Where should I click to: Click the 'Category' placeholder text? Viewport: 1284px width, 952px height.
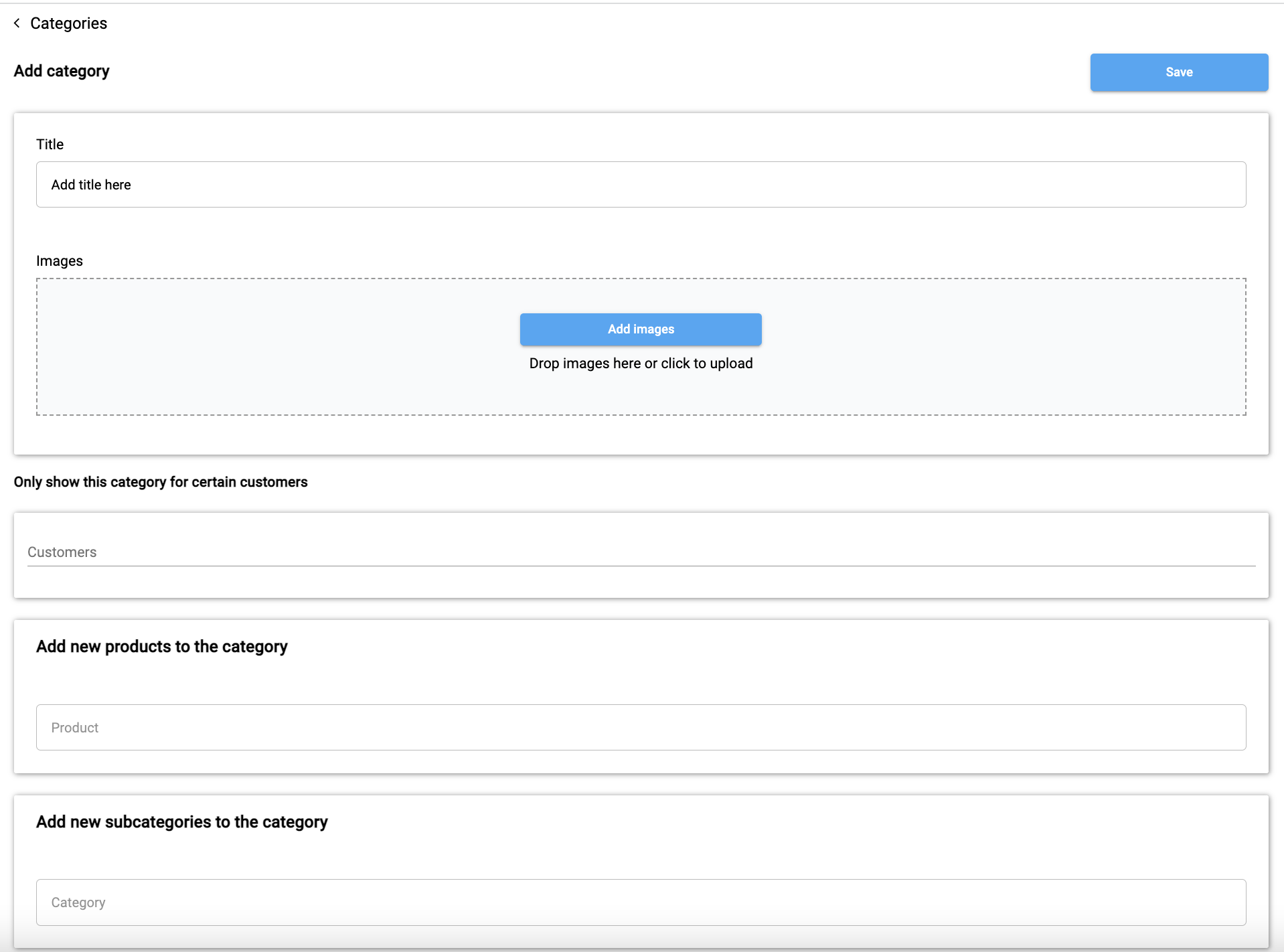click(78, 902)
